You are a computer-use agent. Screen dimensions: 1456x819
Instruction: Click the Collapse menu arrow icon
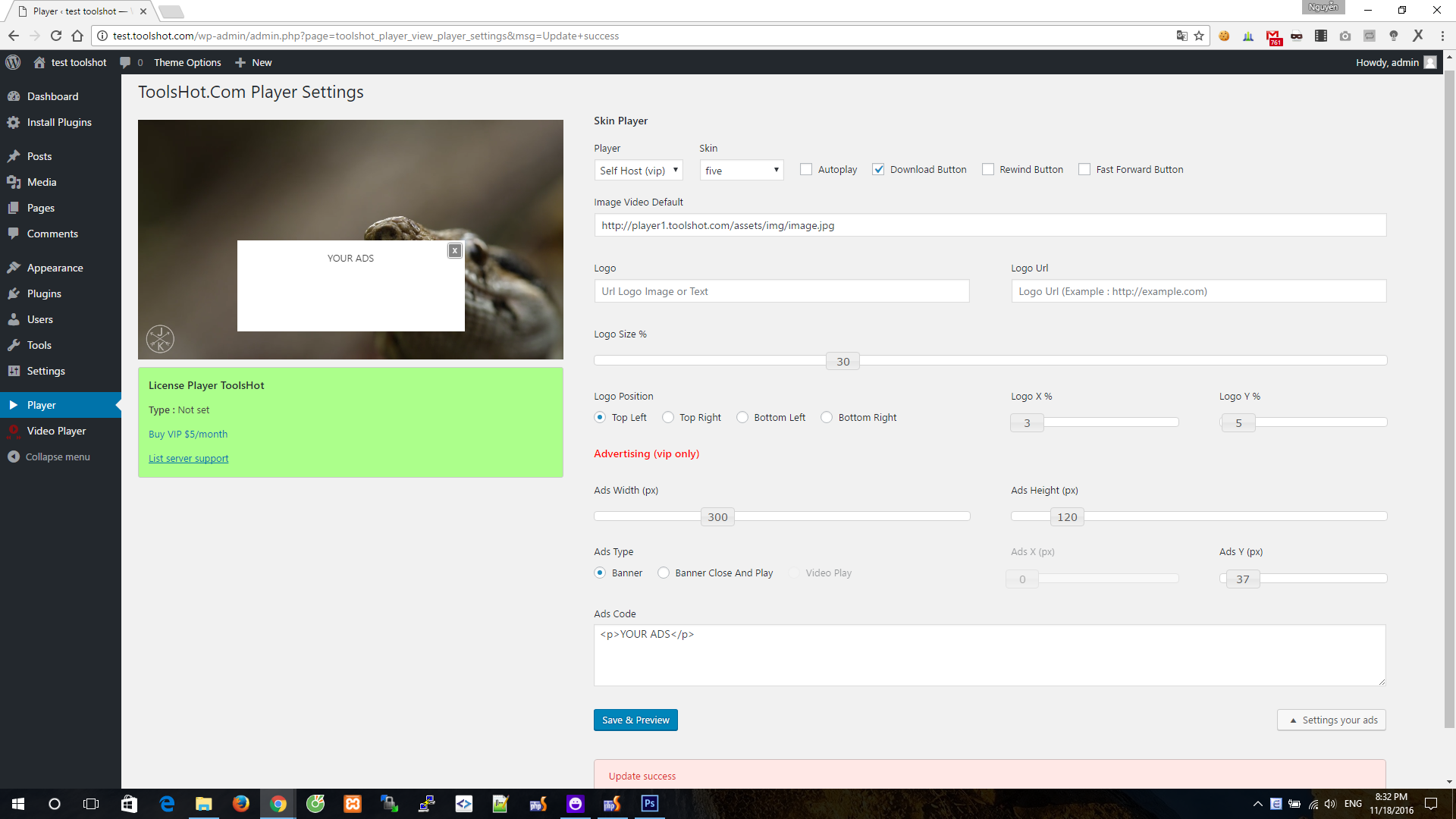pos(14,457)
